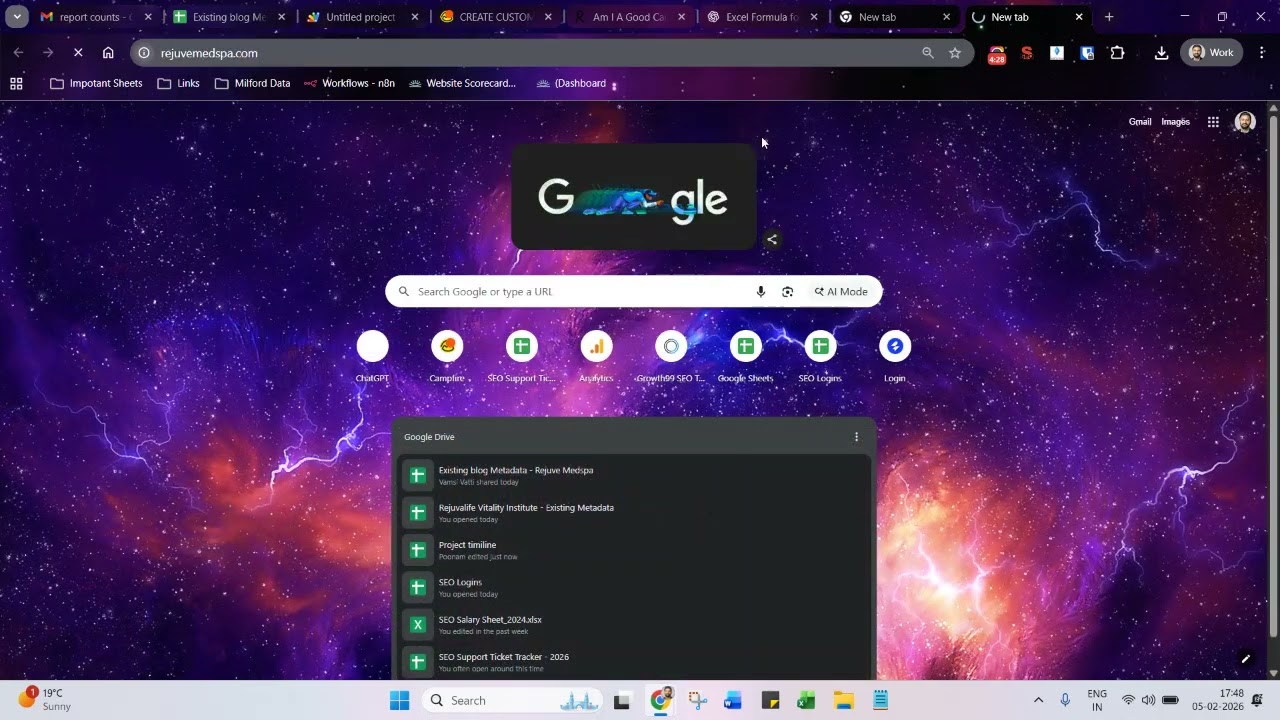Open the apps grid in bookmarks bar
1280x720 pixels.
point(16,84)
